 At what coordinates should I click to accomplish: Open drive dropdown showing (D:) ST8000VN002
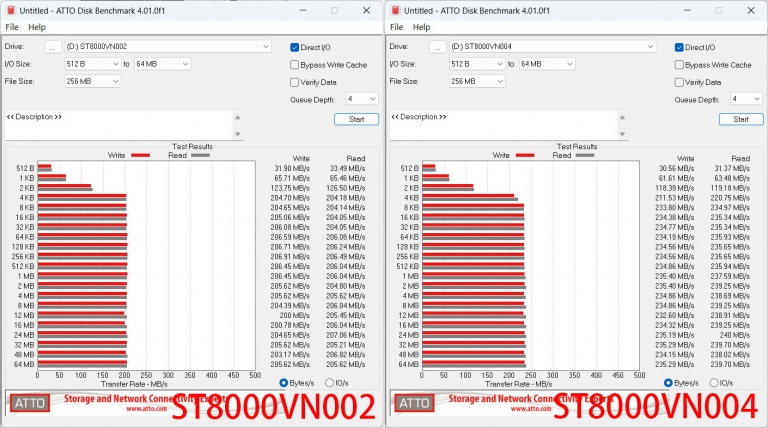[168, 47]
